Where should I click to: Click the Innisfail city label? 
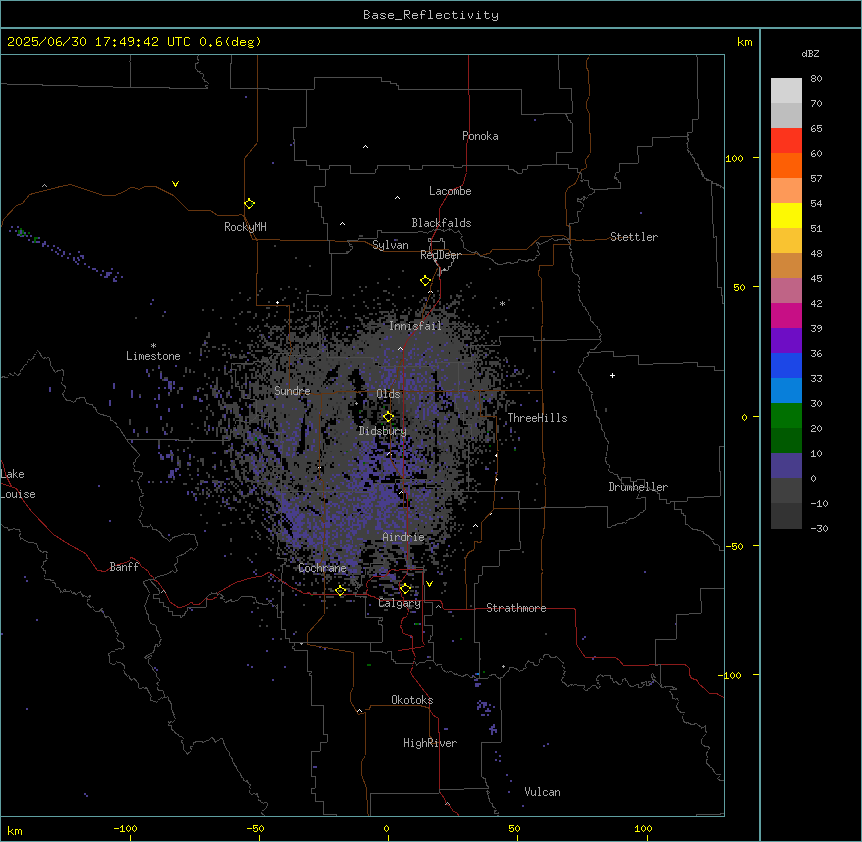[x=415, y=326]
